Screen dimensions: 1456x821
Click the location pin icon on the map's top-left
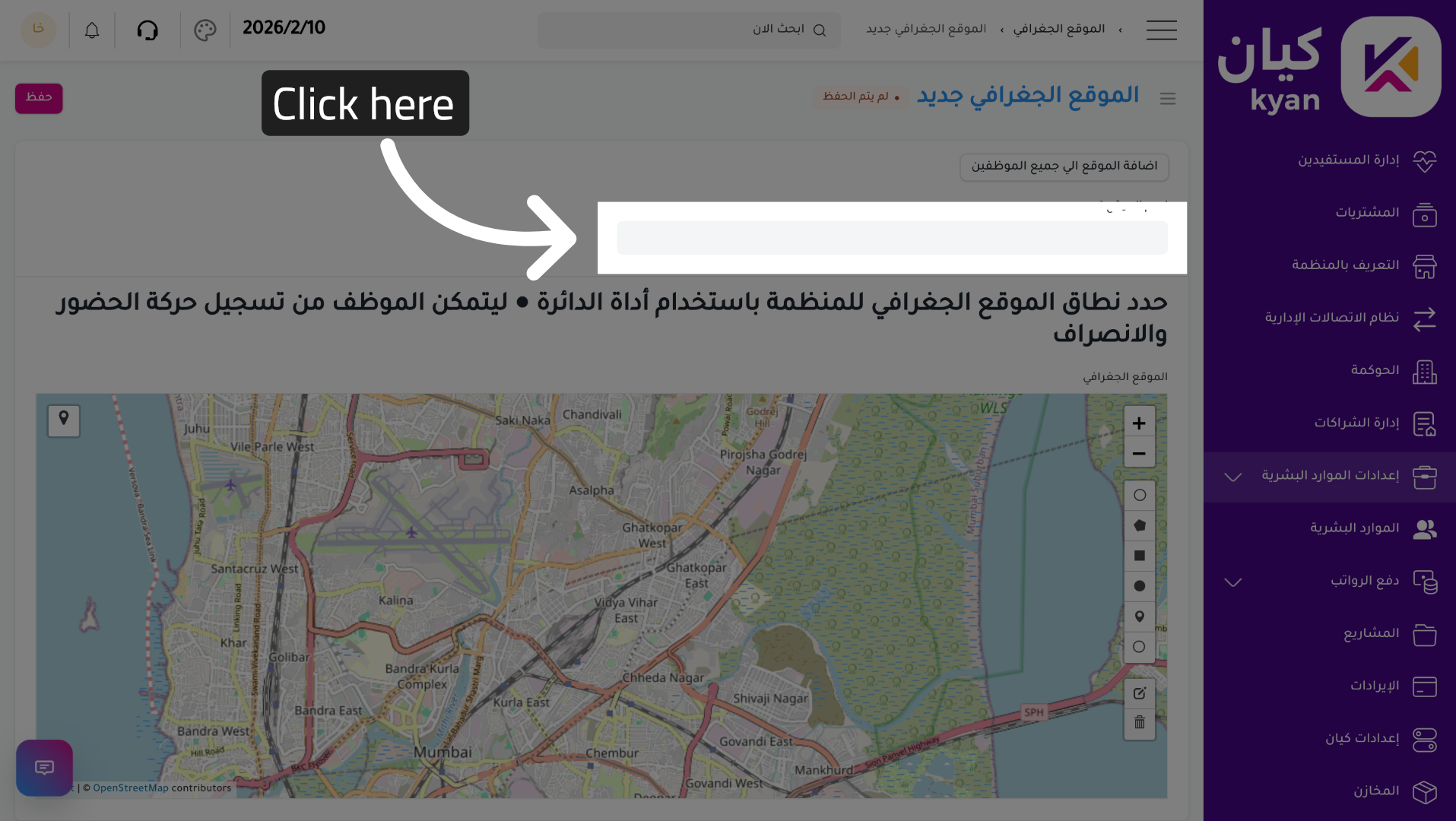point(64,420)
